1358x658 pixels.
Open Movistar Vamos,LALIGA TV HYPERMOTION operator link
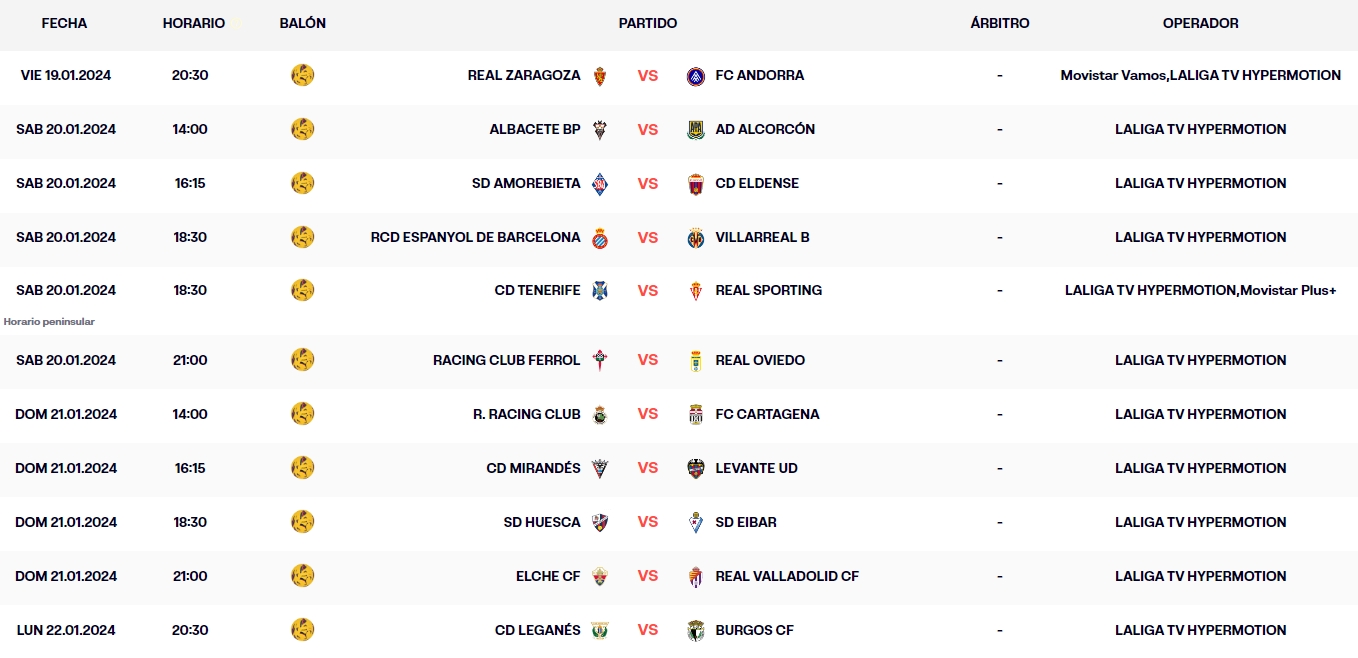[1200, 75]
